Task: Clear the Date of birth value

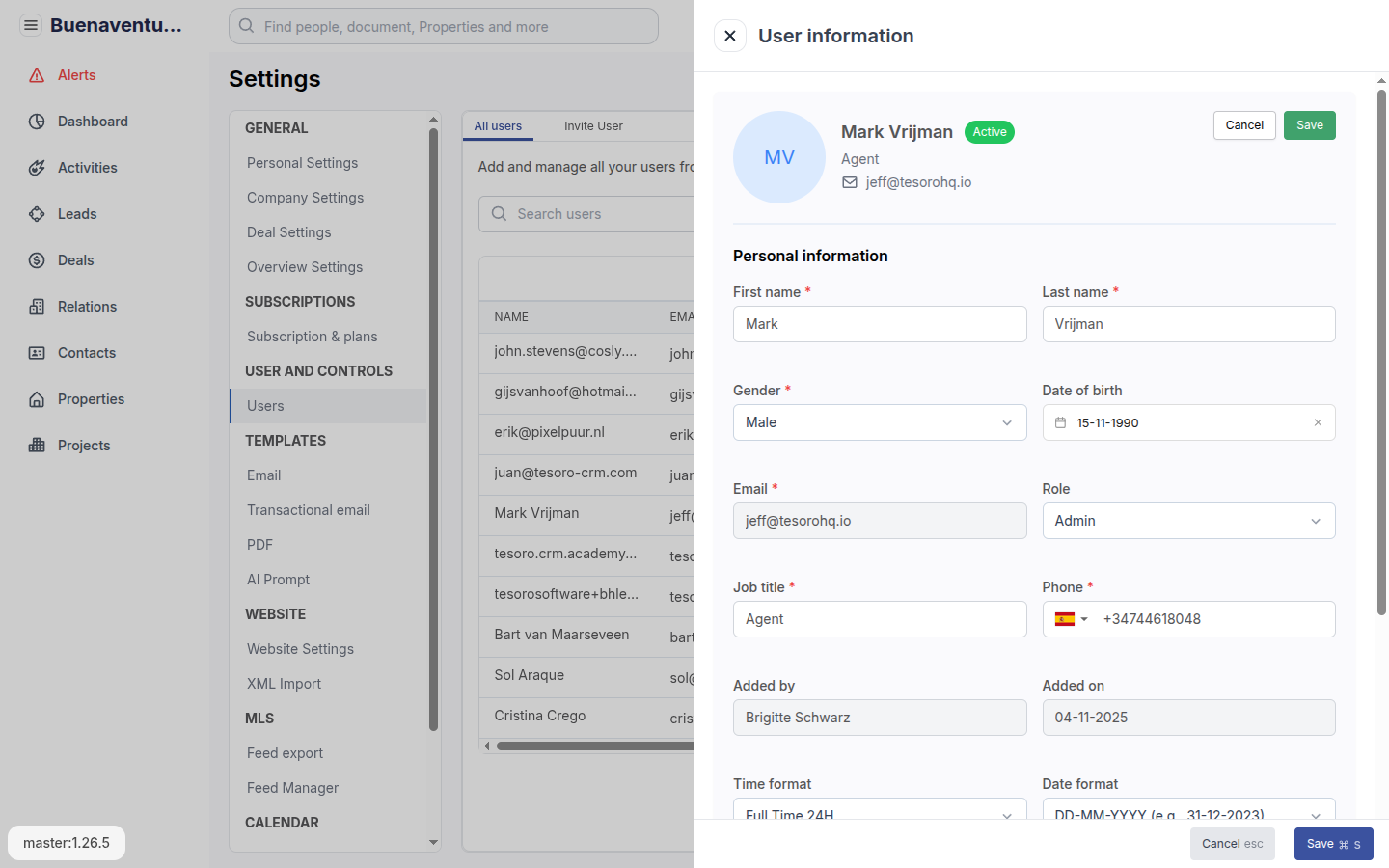Action: click(1318, 422)
